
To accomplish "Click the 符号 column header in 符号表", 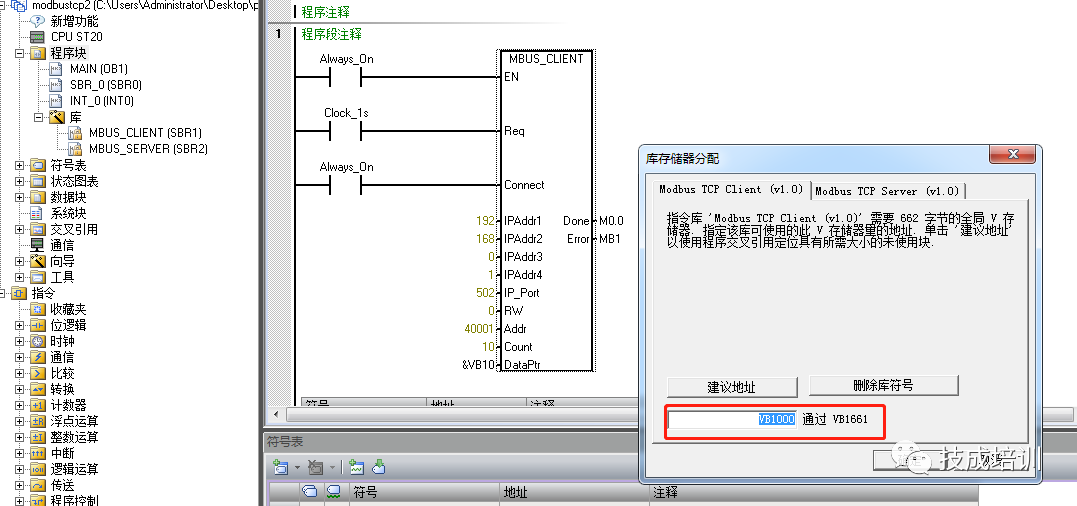I will click(x=422, y=492).
